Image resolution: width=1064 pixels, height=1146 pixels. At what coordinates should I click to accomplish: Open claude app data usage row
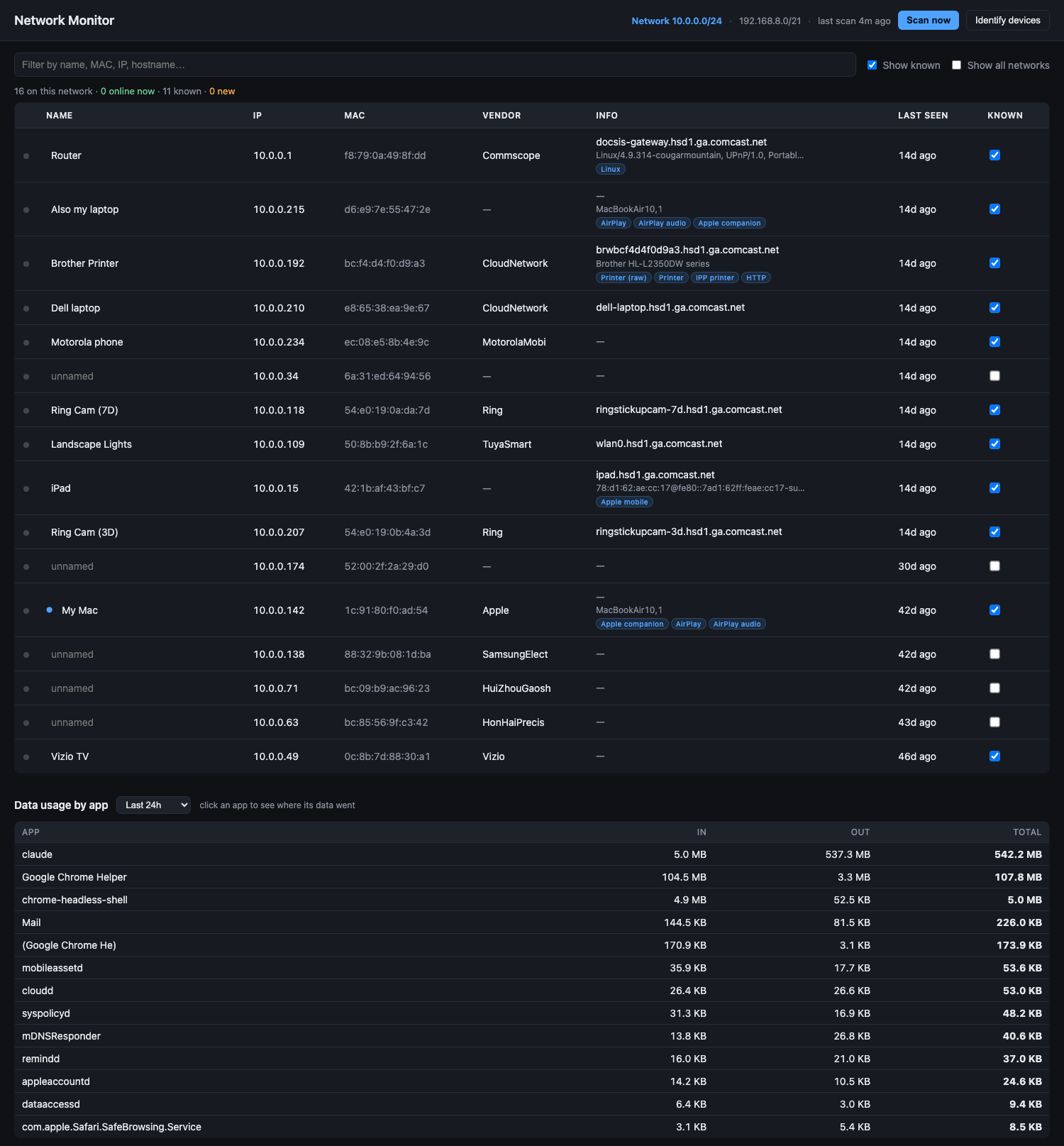pyautogui.click(x=532, y=854)
